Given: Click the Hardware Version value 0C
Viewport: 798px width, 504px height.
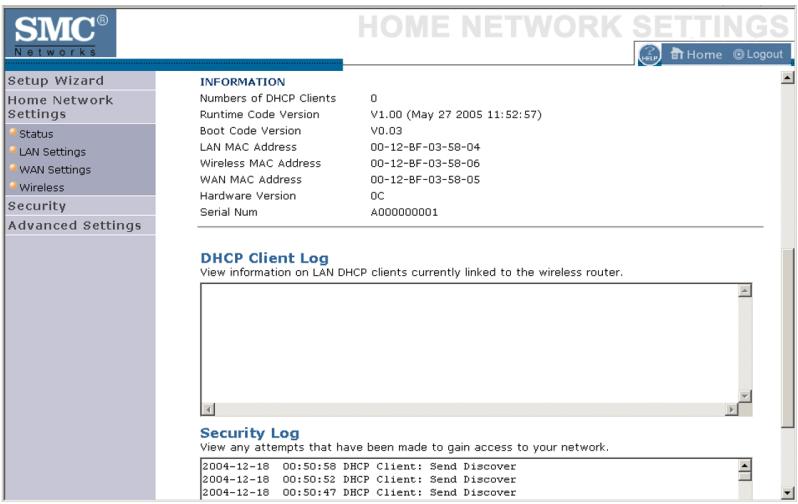Looking at the screenshot, I should (x=377, y=196).
